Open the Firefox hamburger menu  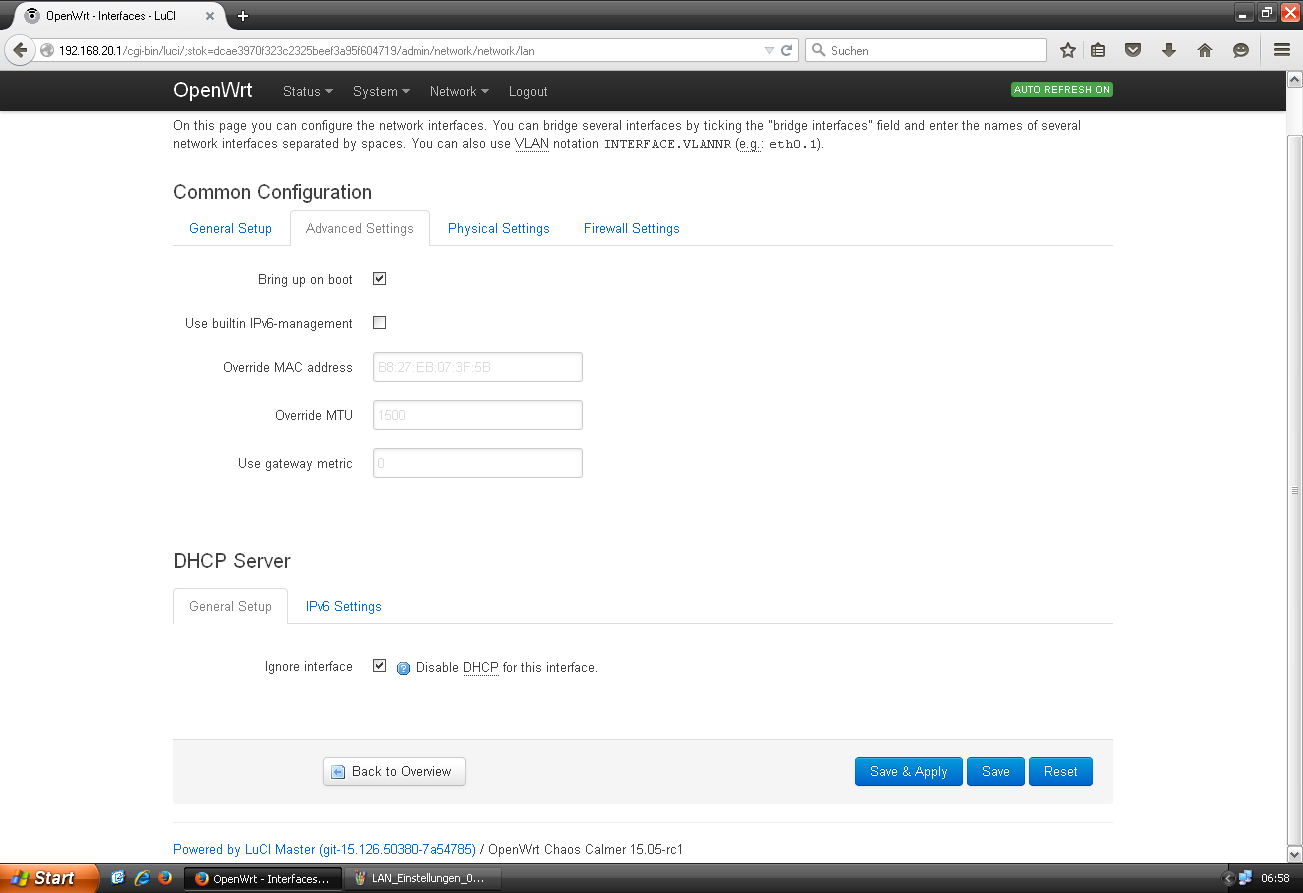click(1281, 50)
